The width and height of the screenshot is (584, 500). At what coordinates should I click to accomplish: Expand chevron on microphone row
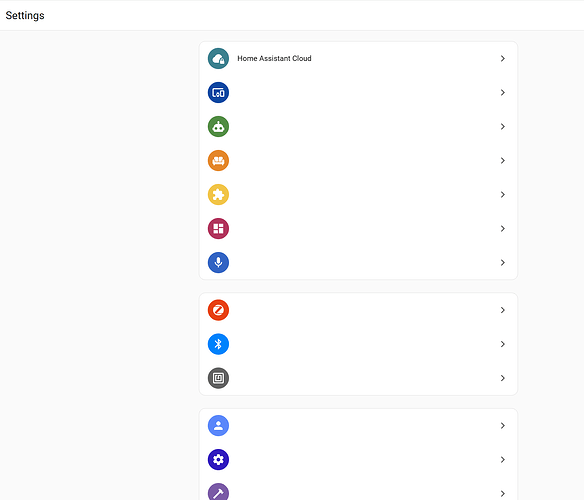(x=502, y=263)
